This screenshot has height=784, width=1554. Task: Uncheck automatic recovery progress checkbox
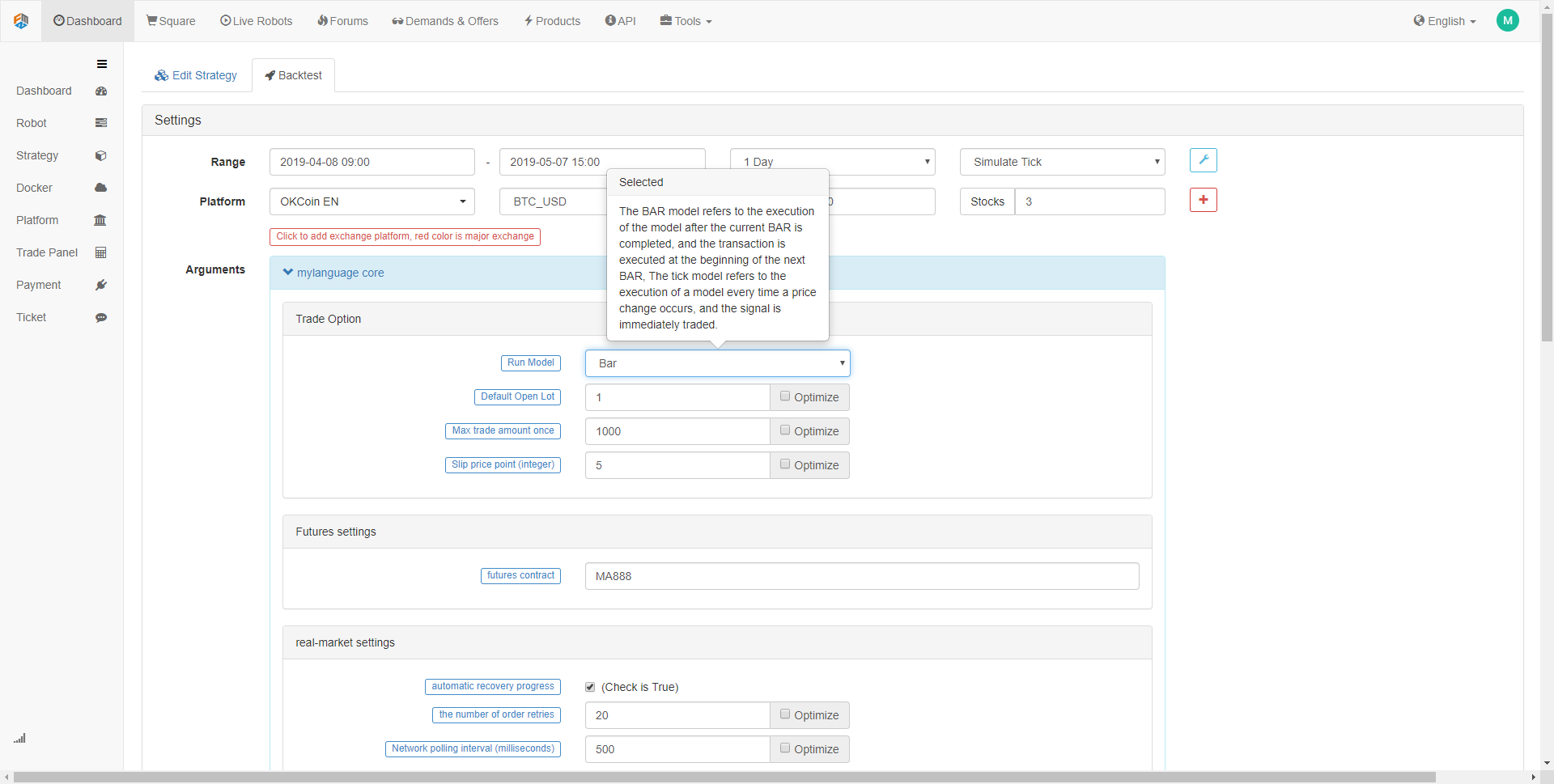(590, 687)
